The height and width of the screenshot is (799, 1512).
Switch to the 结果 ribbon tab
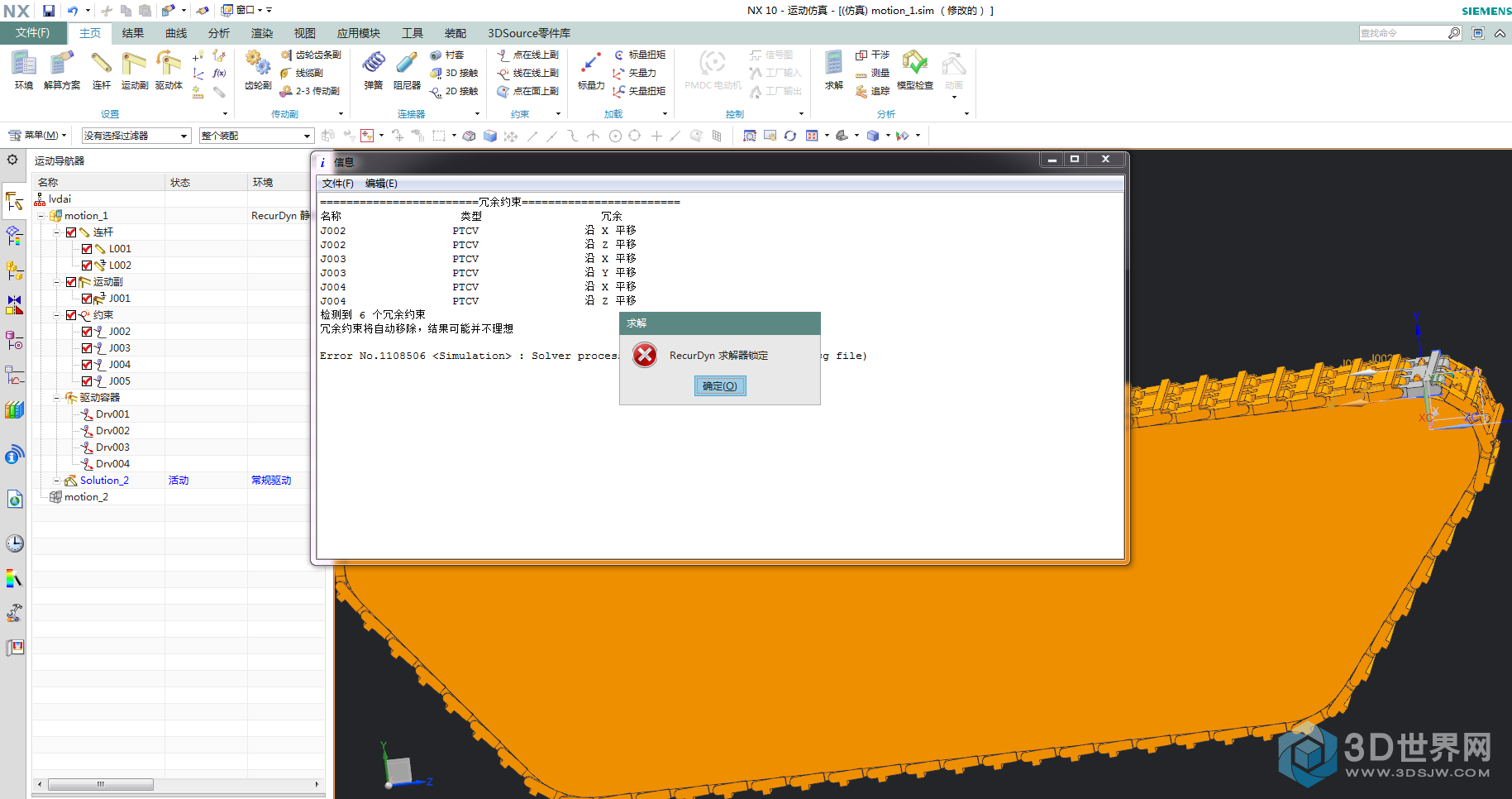(133, 33)
